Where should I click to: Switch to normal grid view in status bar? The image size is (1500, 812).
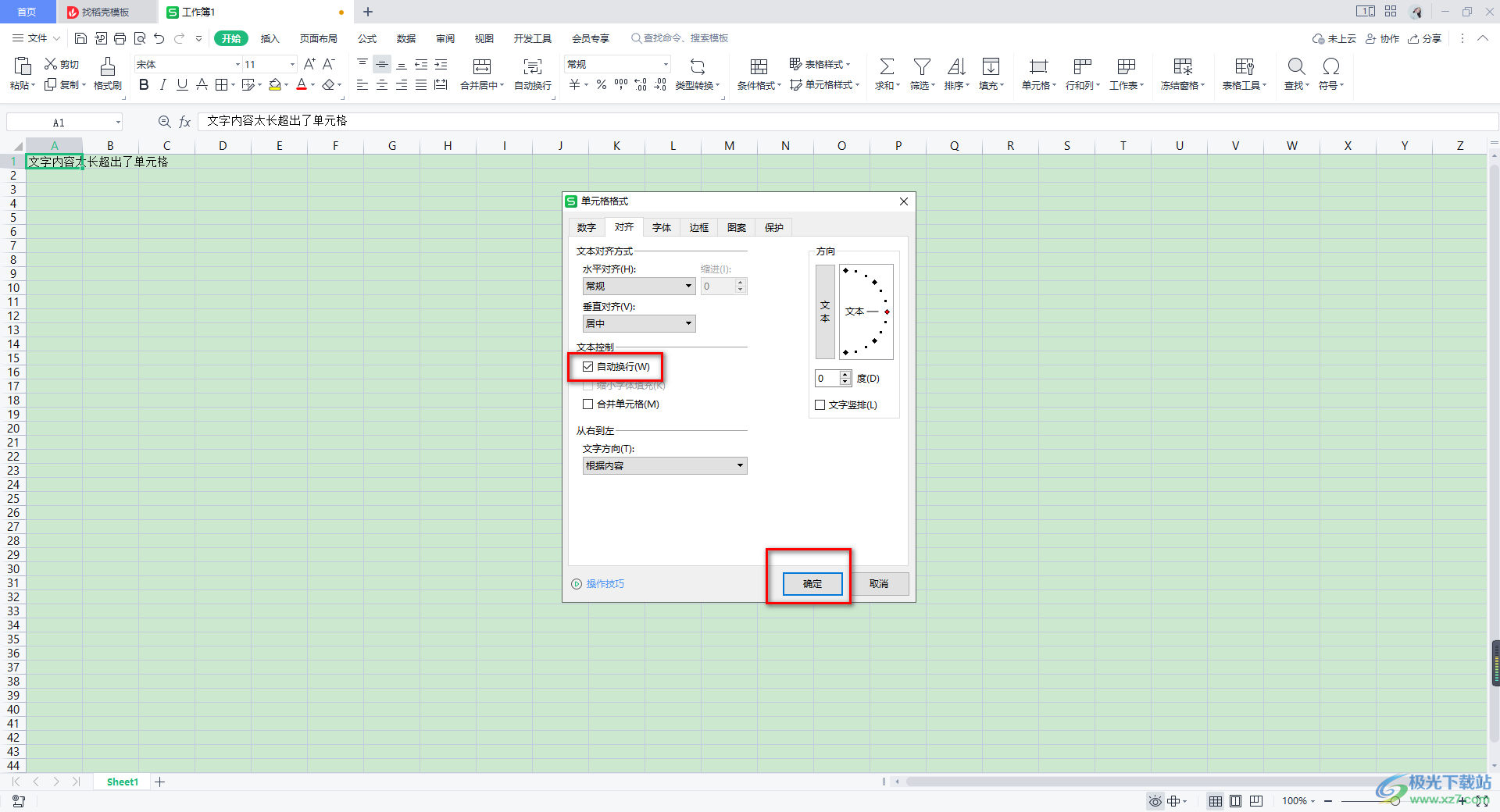coord(1216,801)
